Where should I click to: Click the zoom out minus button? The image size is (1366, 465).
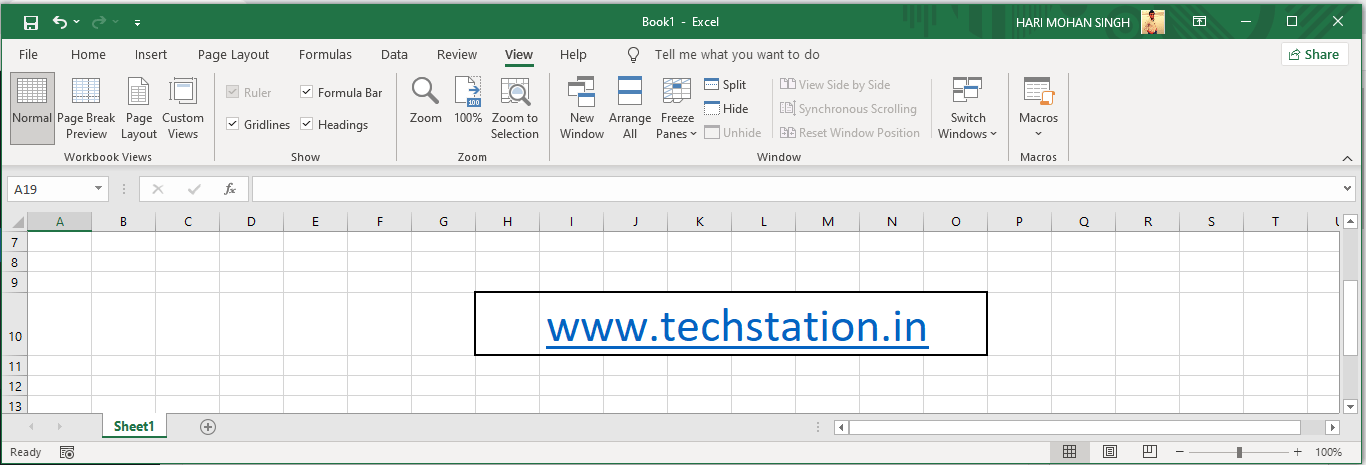[1181, 452]
